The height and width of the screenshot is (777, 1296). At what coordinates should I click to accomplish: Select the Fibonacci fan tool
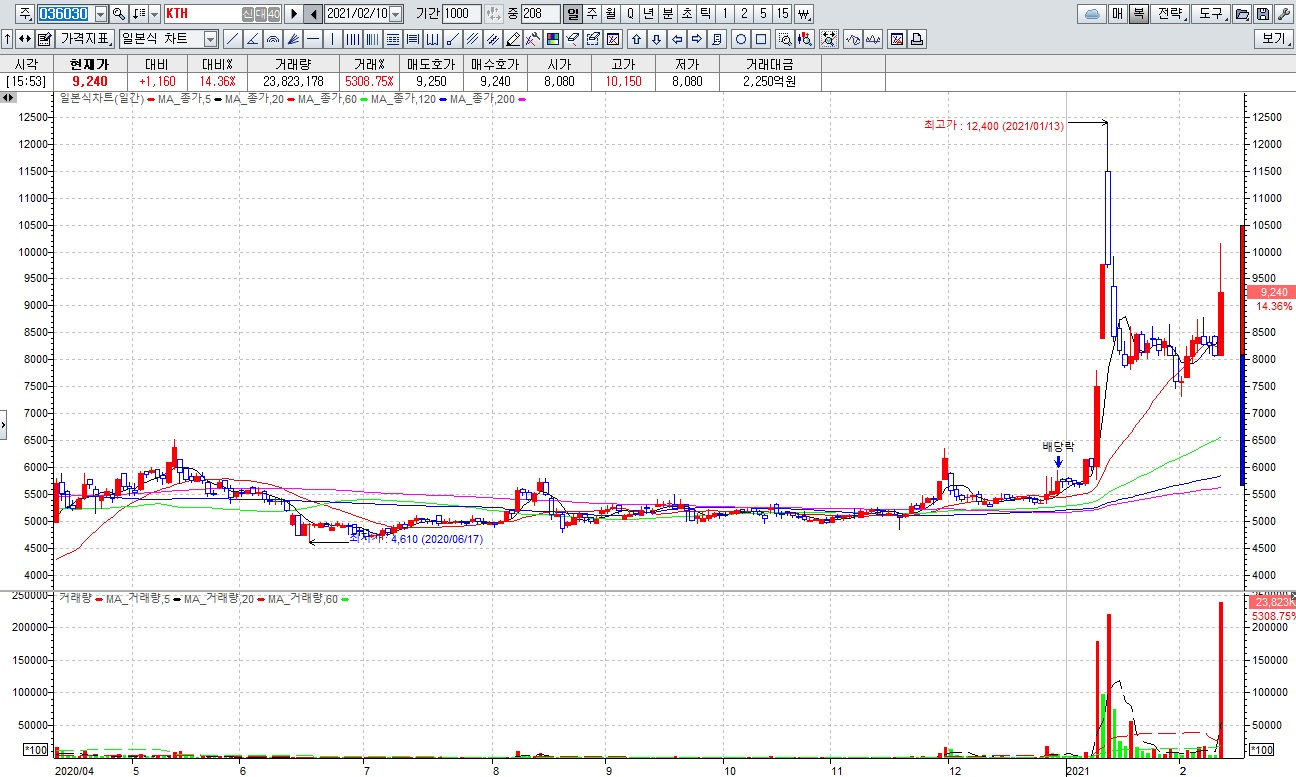pos(292,40)
